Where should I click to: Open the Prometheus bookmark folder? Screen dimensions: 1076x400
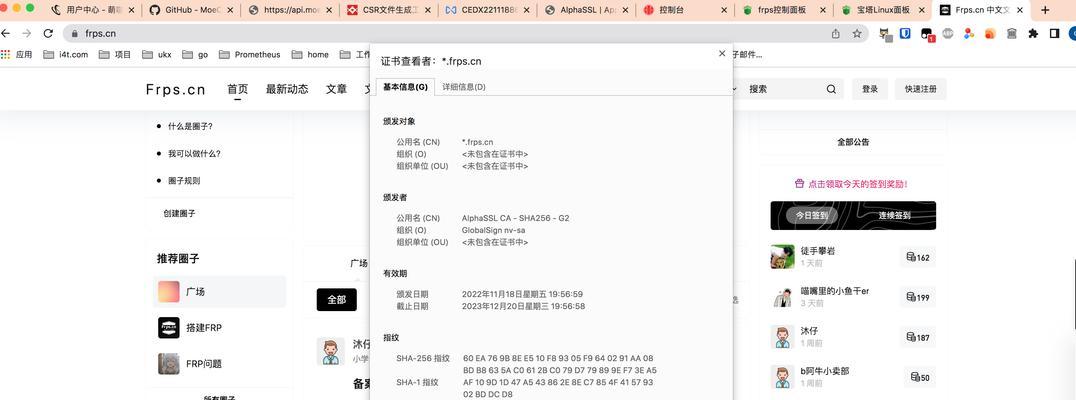coord(250,54)
